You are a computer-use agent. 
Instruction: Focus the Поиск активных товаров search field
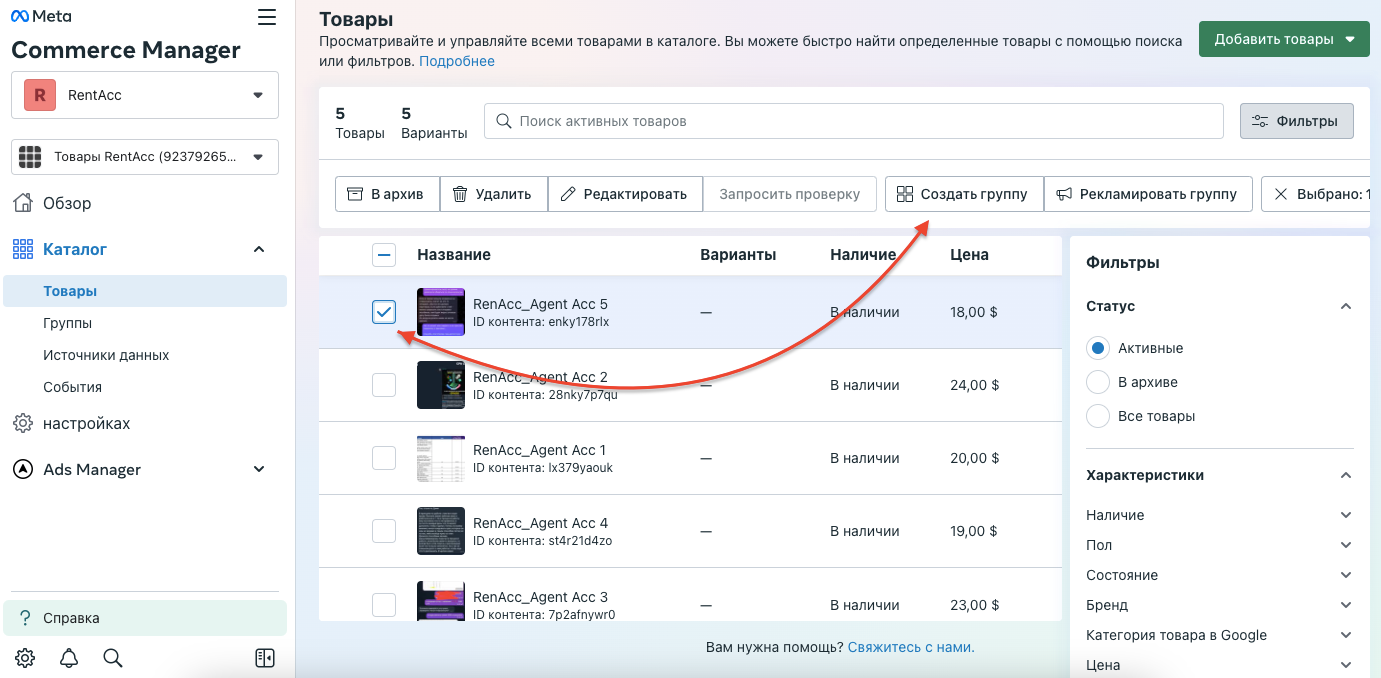click(x=854, y=121)
